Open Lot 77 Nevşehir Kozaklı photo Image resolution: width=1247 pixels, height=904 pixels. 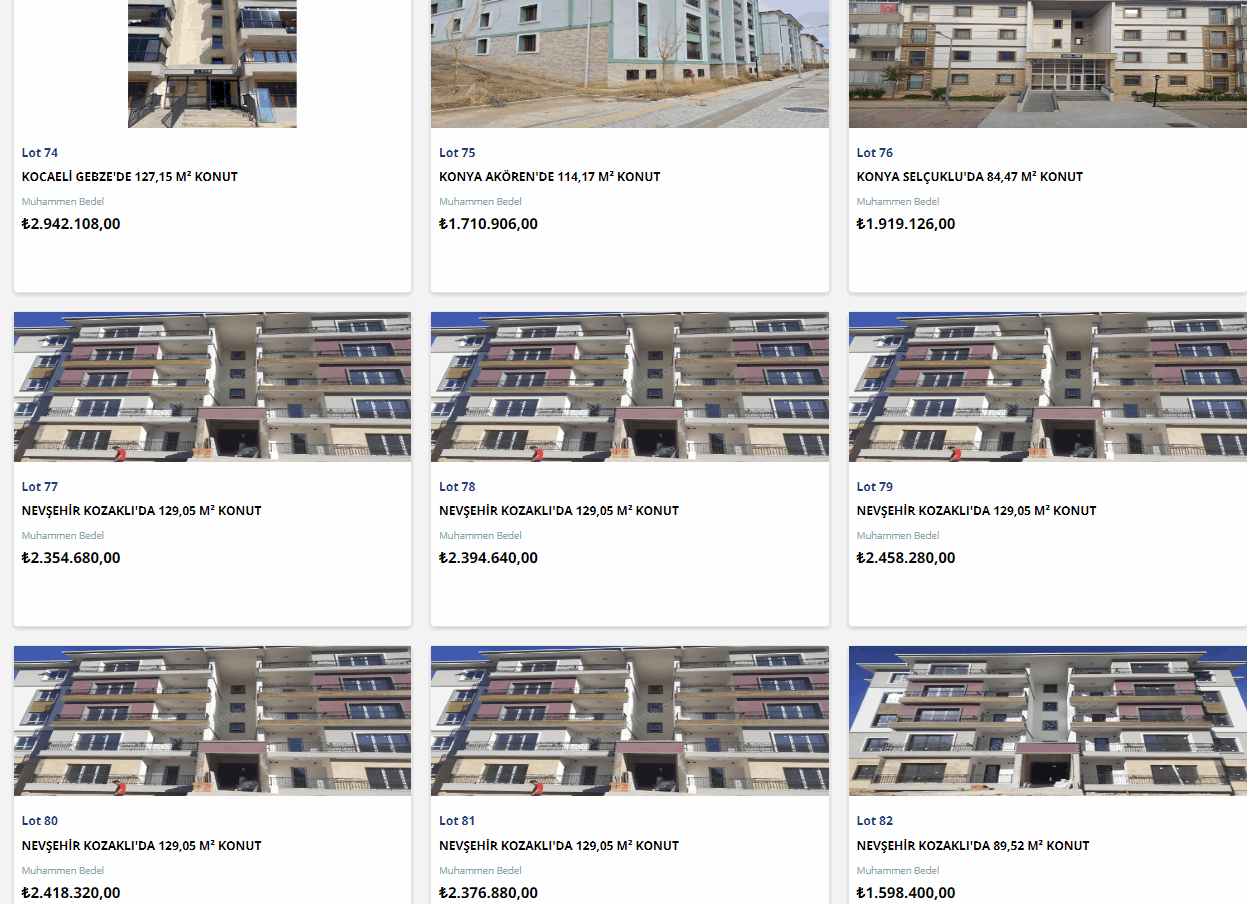(x=212, y=387)
